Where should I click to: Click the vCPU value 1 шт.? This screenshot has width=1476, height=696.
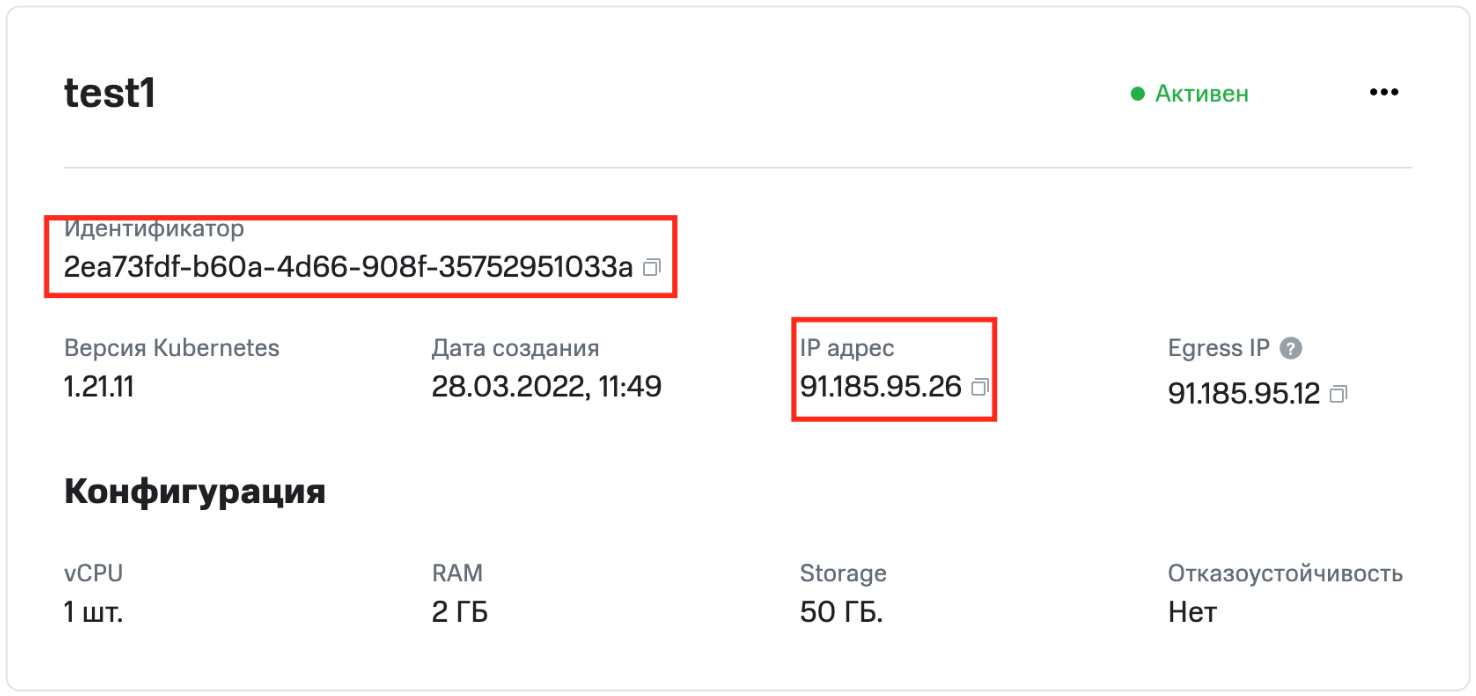click(x=93, y=612)
